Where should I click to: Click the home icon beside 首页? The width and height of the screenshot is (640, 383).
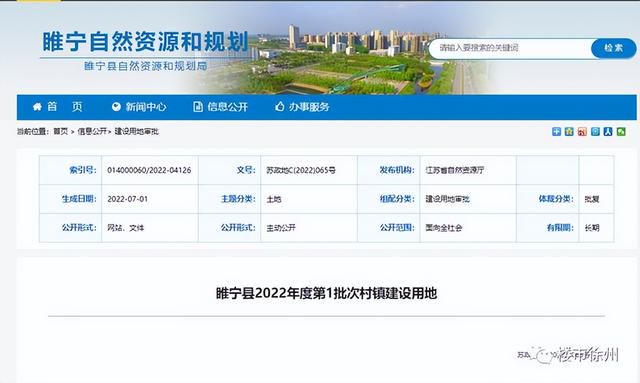pyautogui.click(x=37, y=107)
